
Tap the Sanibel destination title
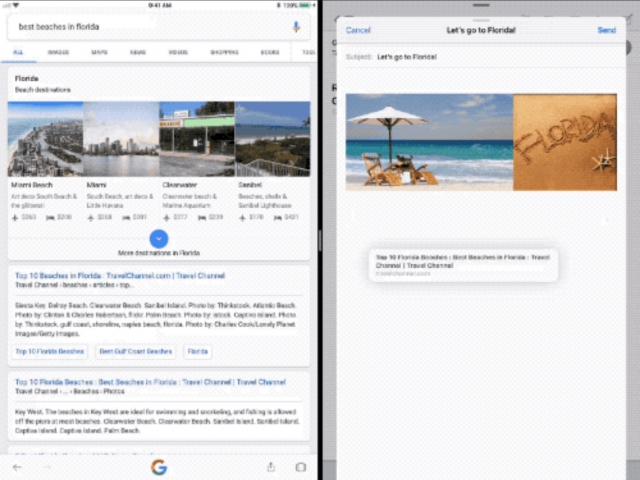(x=250, y=185)
